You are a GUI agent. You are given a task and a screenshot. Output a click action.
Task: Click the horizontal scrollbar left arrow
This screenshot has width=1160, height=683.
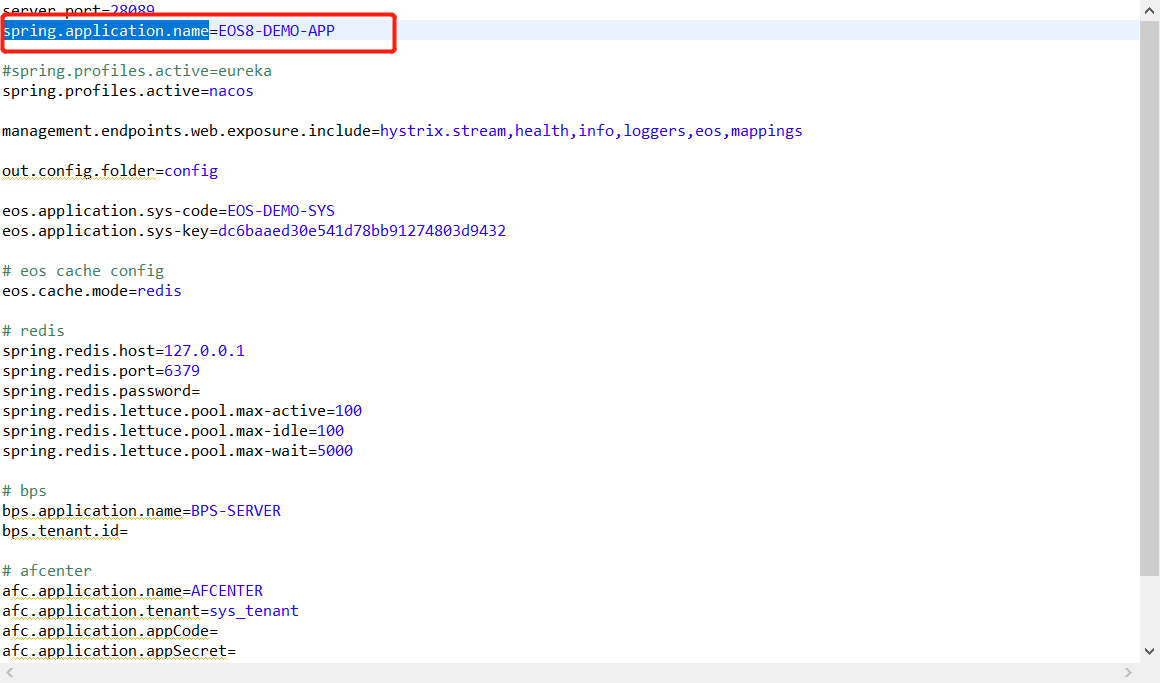pos(9,672)
